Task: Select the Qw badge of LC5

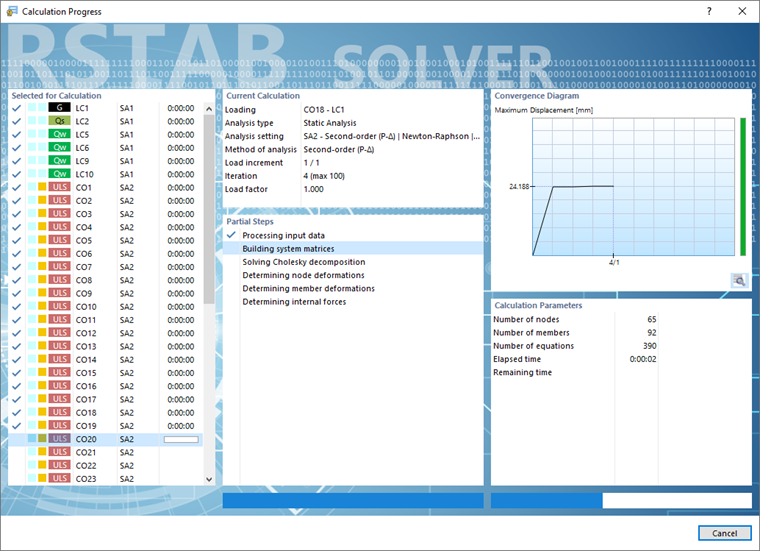Action: pyautogui.click(x=59, y=134)
